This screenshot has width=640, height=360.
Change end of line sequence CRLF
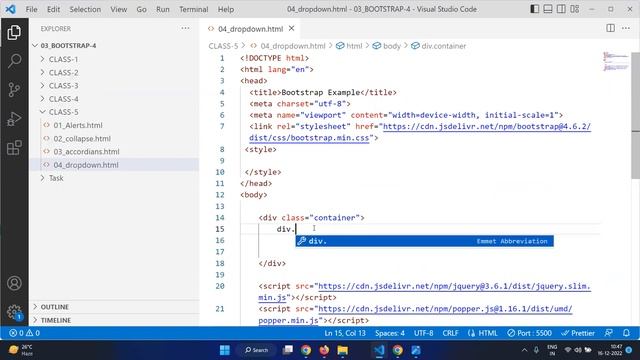pos(450,333)
